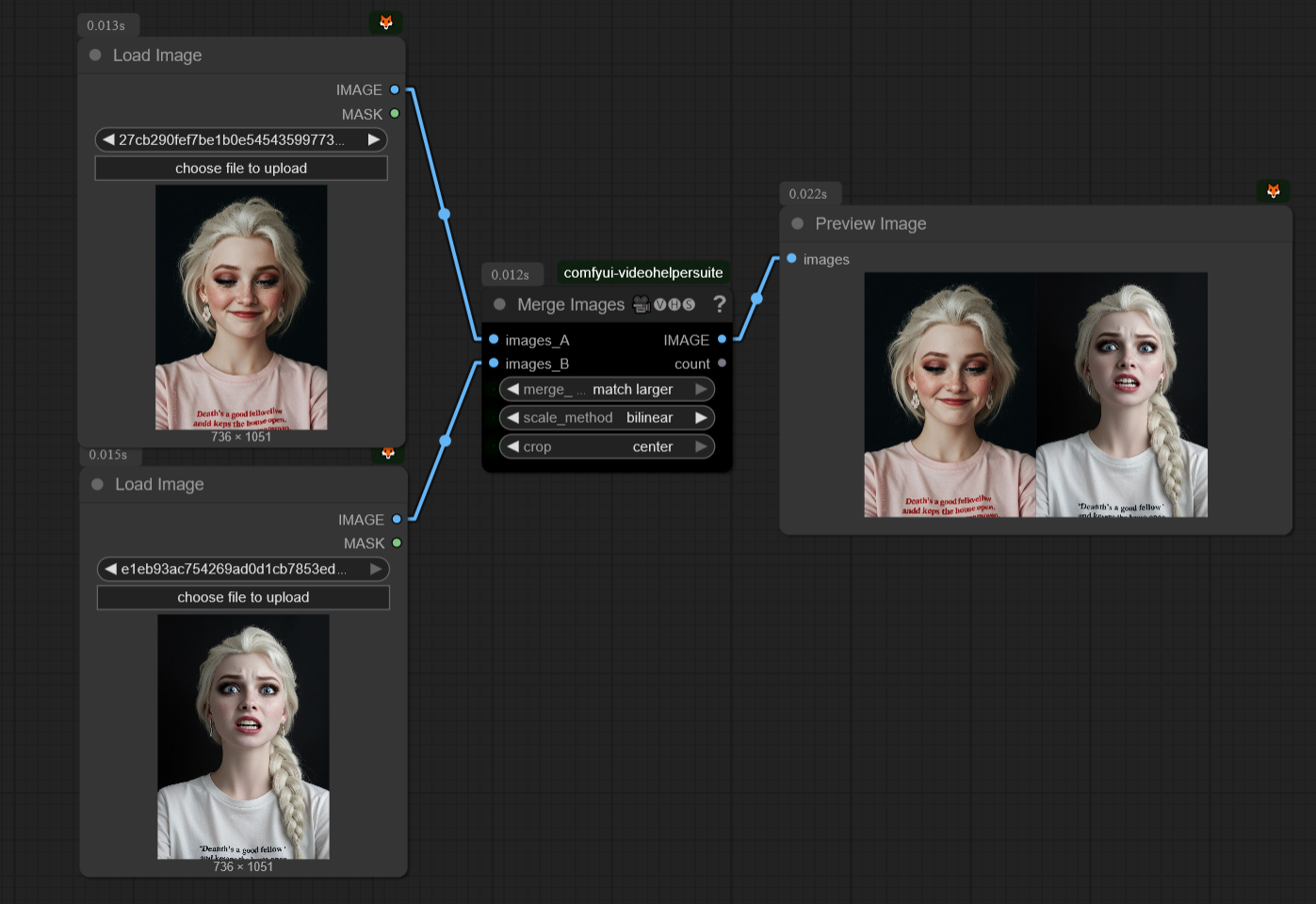
Task: Click the VHS camera icon on Merge Images
Action: [x=642, y=304]
